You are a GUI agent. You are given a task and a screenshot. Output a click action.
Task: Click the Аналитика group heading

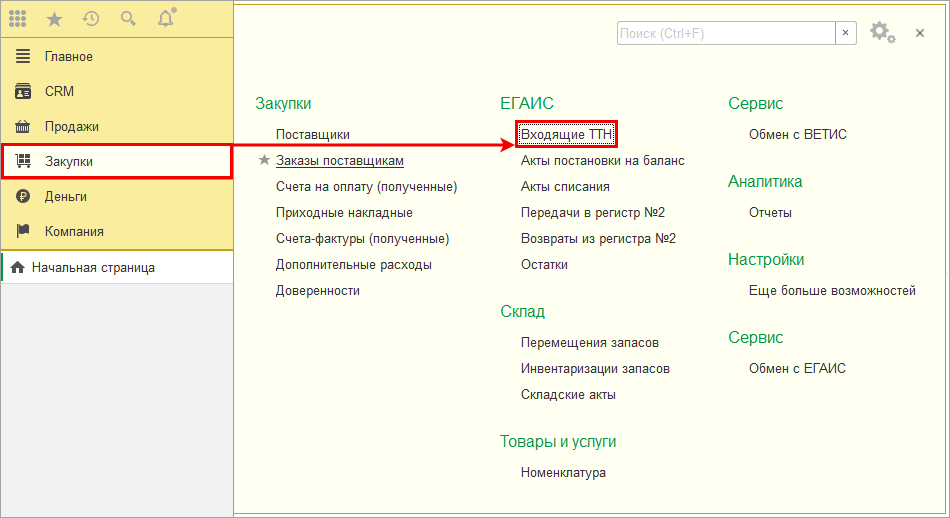click(765, 182)
